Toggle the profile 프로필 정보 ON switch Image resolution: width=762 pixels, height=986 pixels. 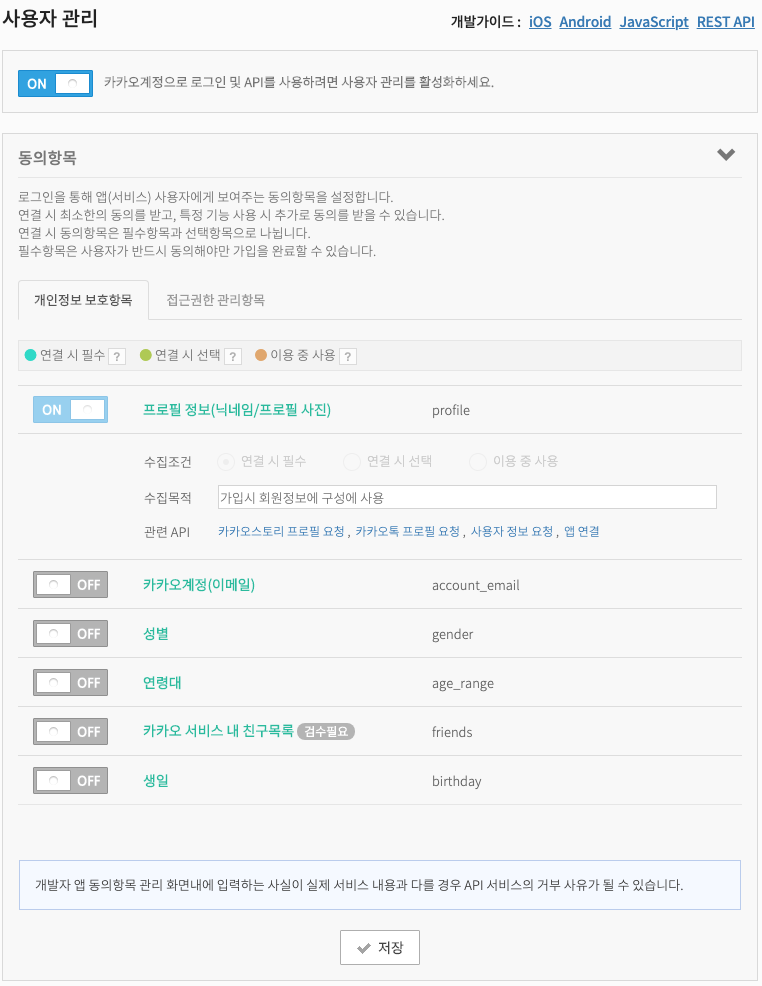[x=70, y=409]
